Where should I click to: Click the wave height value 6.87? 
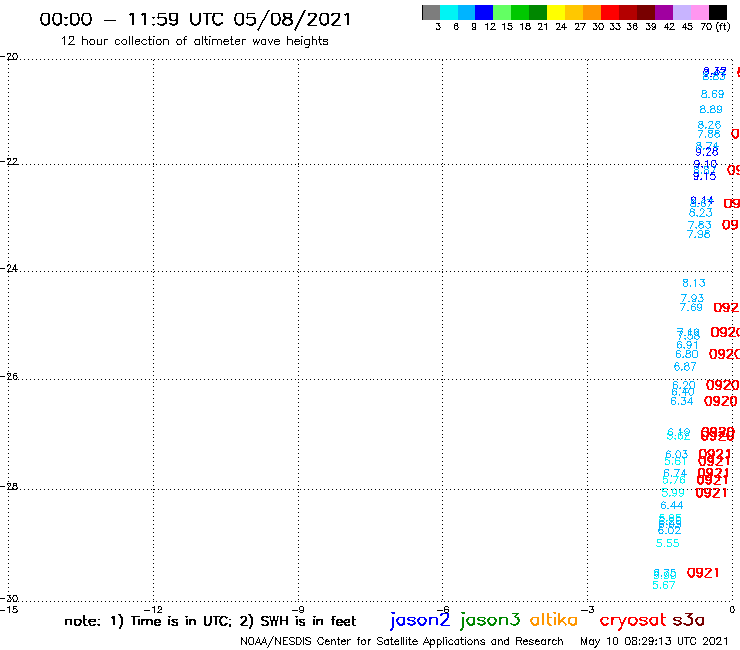(685, 367)
